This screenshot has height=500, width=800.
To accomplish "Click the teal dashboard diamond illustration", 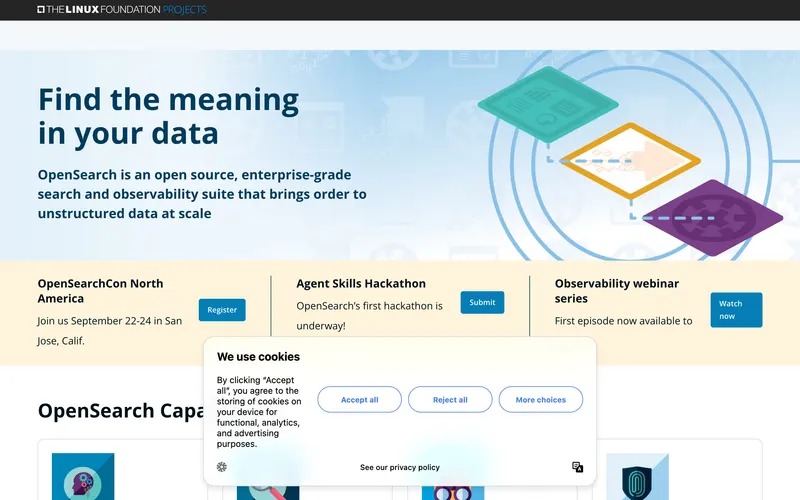I will [x=548, y=104].
